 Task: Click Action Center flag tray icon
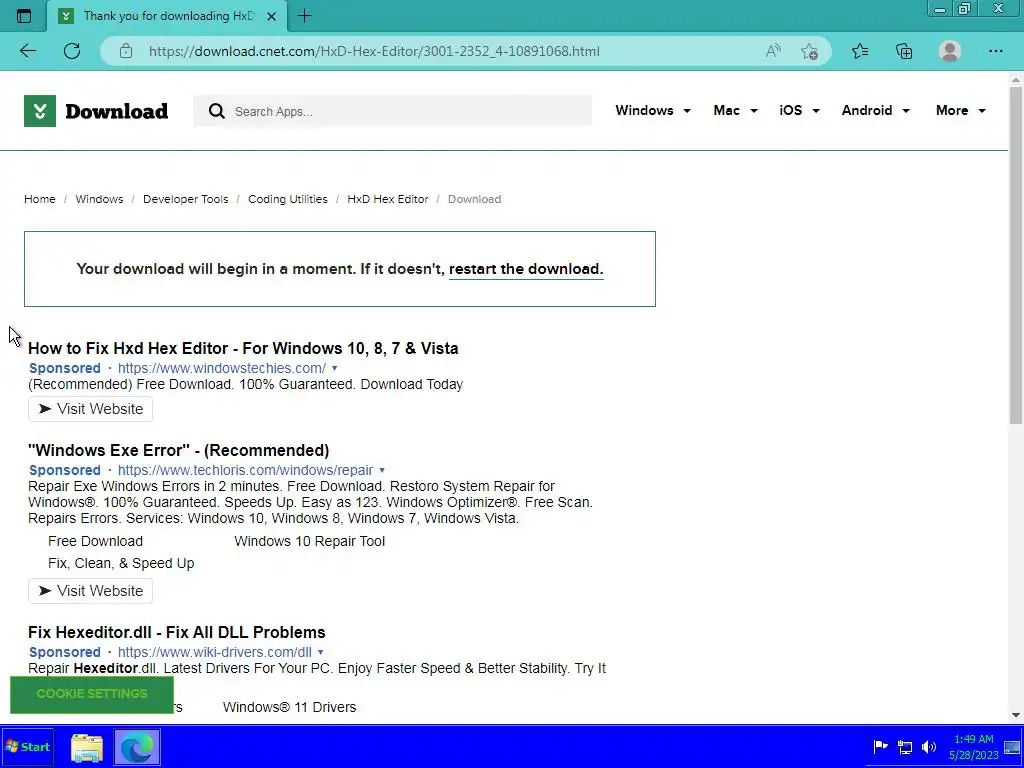(880, 746)
